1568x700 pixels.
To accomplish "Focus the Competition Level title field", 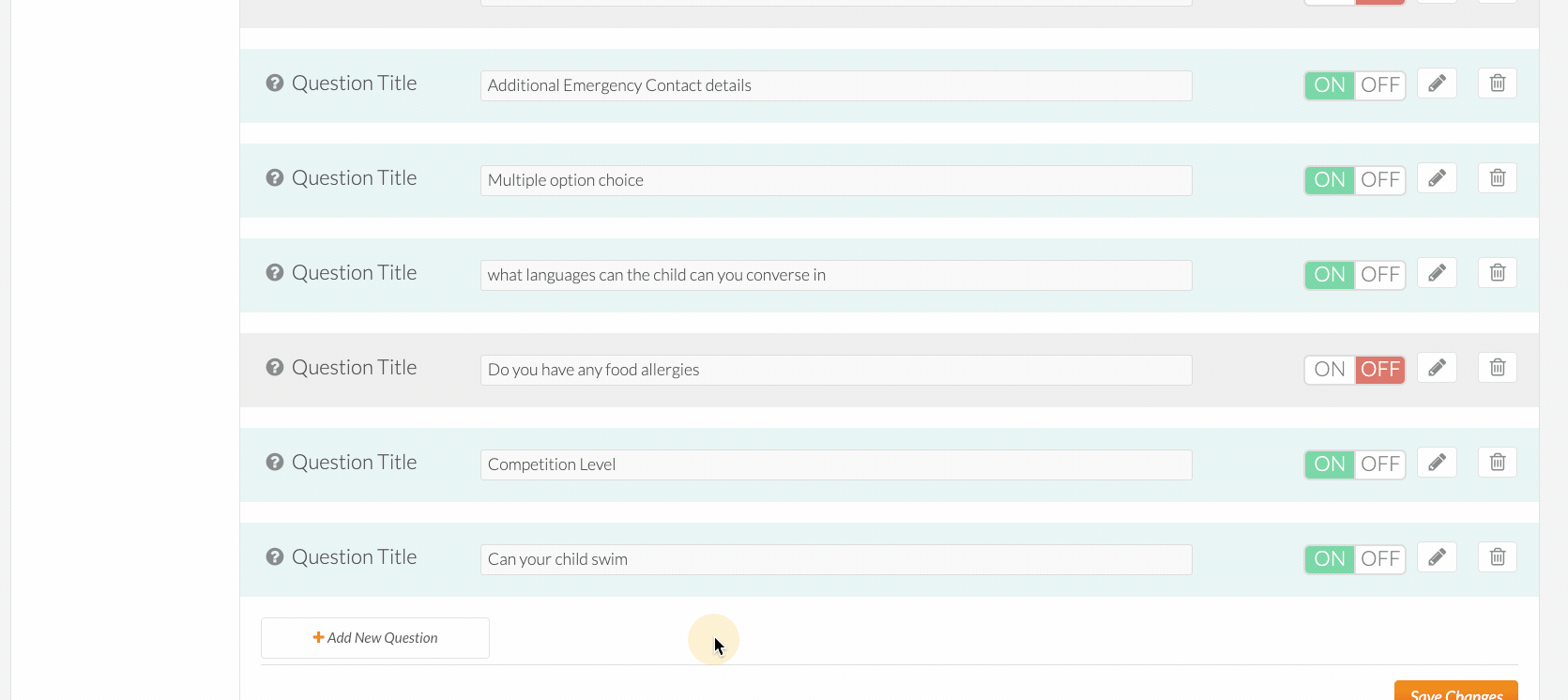I will (x=836, y=464).
